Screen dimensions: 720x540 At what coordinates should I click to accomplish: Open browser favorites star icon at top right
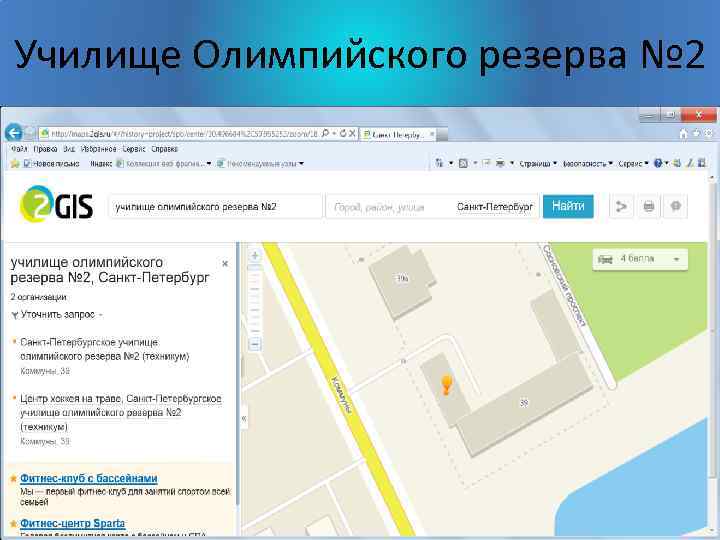click(696, 133)
